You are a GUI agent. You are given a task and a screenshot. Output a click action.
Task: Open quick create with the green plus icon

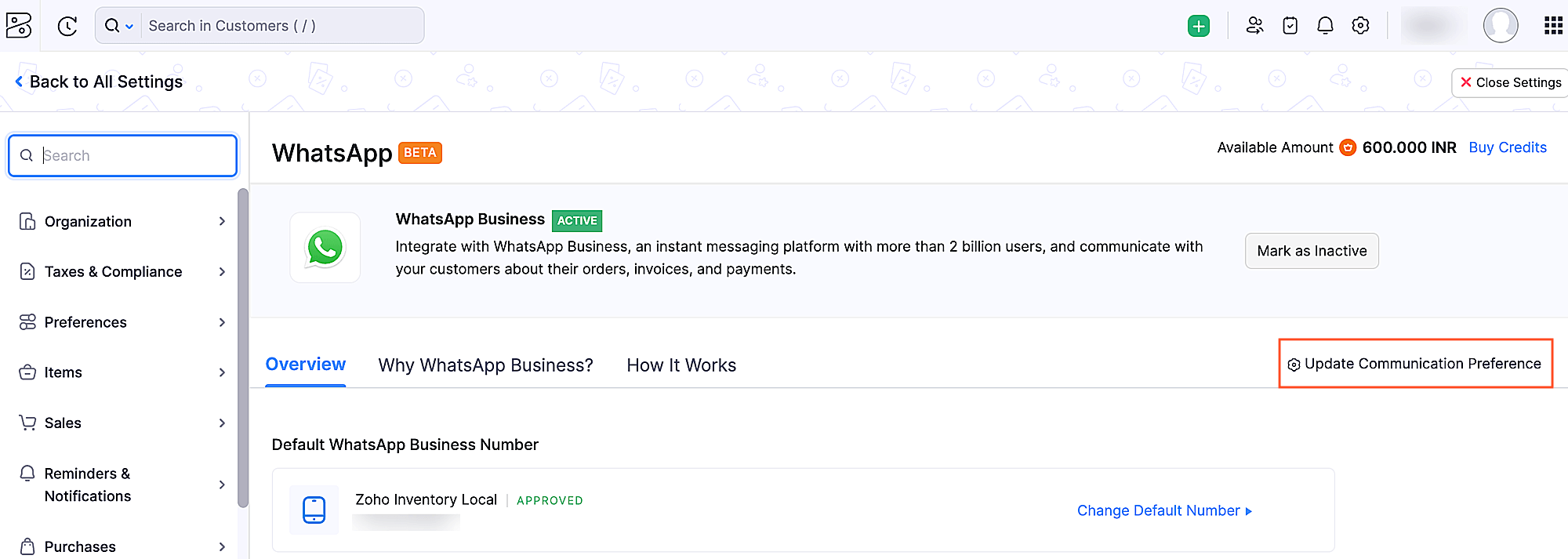(x=1198, y=25)
